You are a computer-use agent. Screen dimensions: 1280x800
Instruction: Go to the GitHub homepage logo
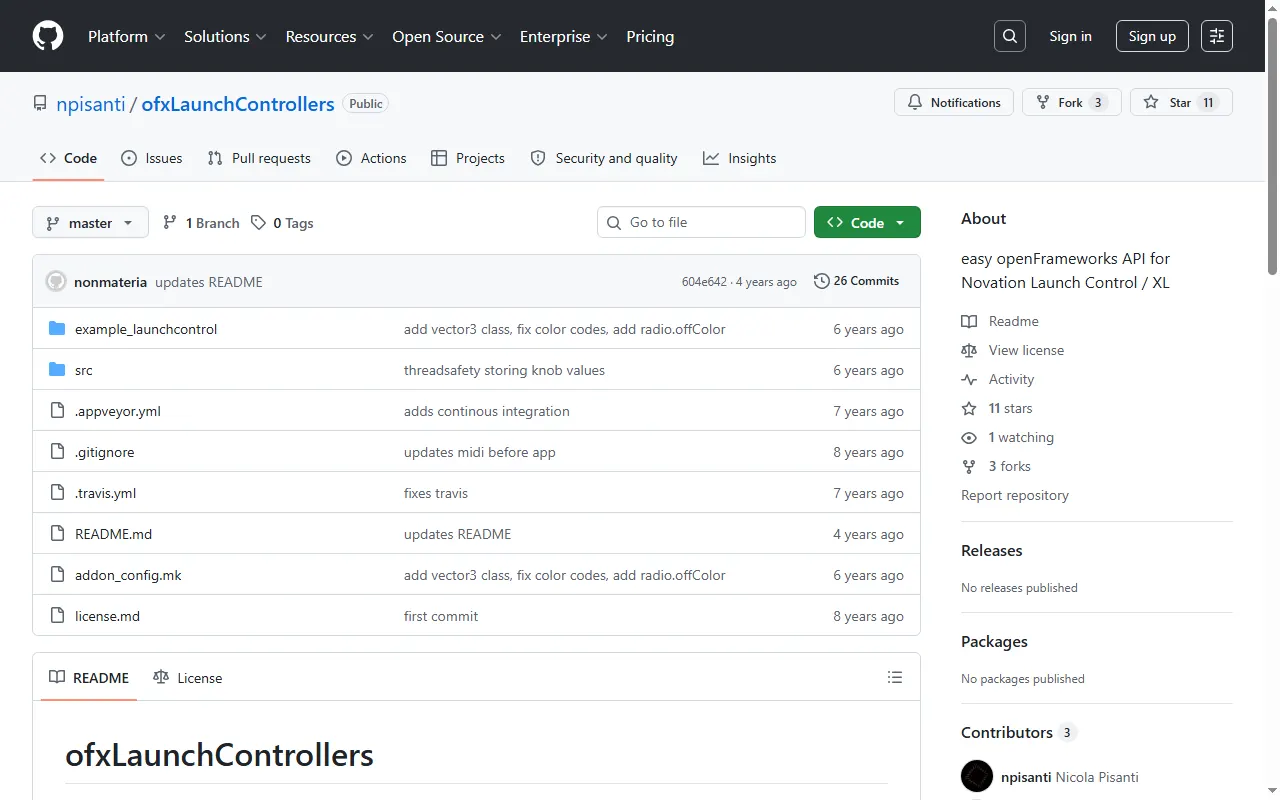click(48, 36)
